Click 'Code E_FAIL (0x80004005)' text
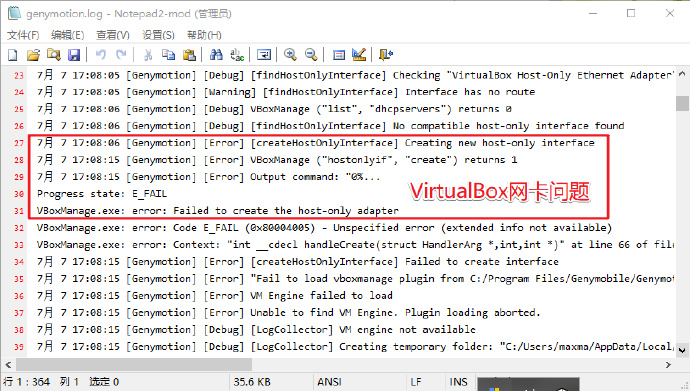This screenshot has width=690, height=391. coord(244,228)
